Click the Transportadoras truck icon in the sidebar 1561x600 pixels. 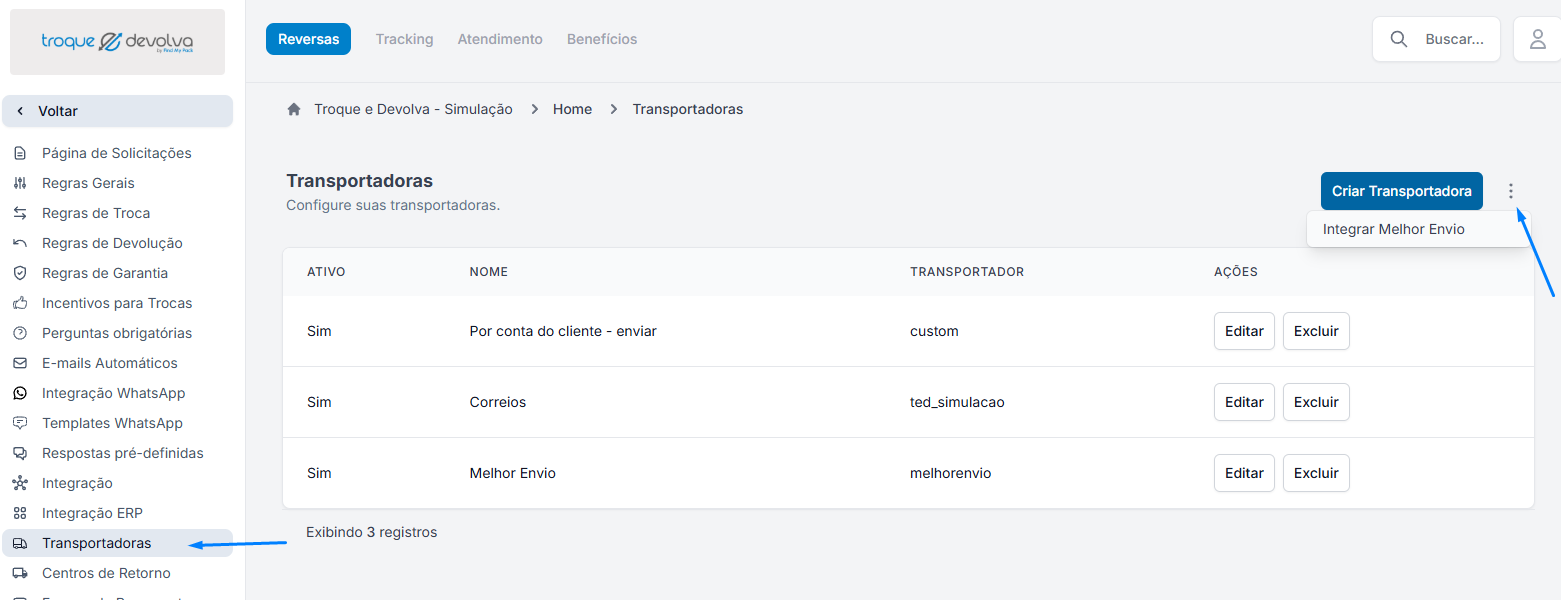pyautogui.click(x=20, y=543)
